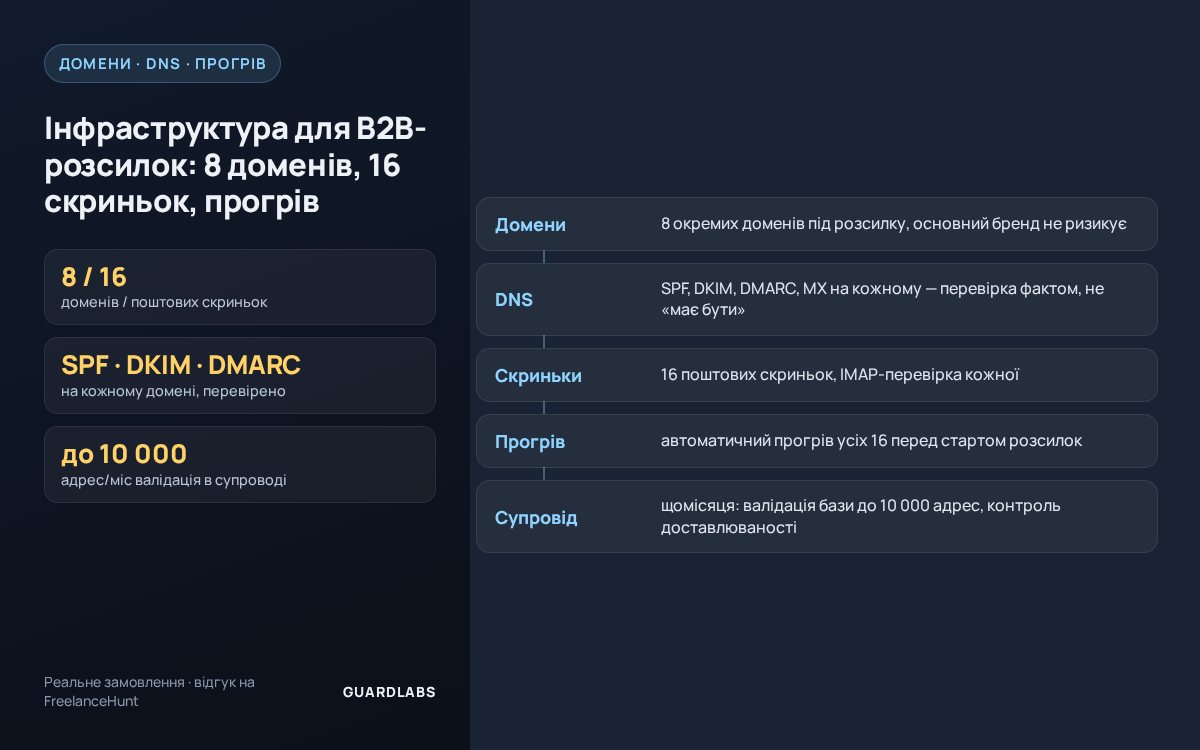Click the 8 / 16 stat card
This screenshot has width=1200, height=750.
coord(240,287)
